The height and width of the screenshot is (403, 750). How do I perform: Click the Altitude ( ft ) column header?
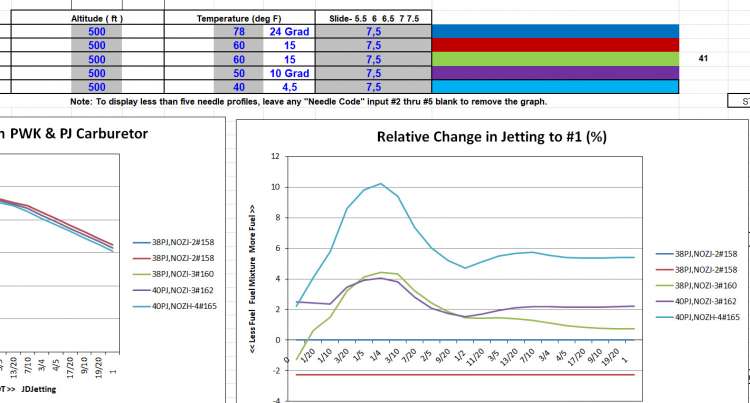pyautogui.click(x=97, y=18)
